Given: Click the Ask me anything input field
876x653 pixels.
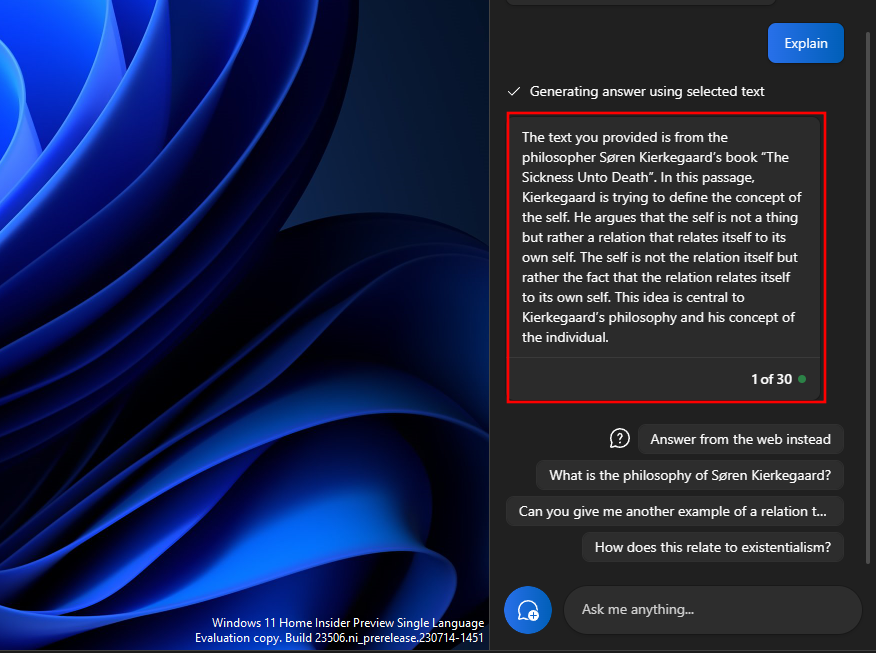Looking at the screenshot, I should coord(712,609).
